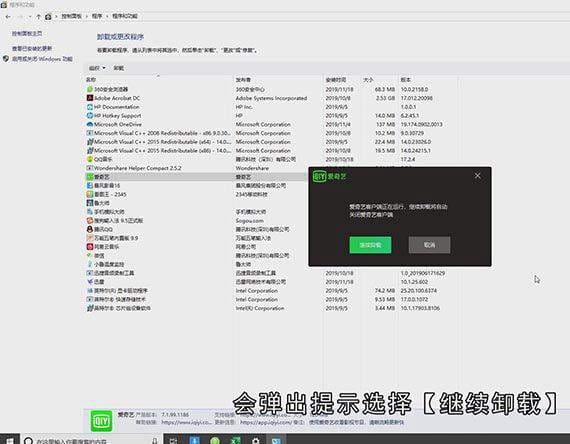Open the 组织 dropdown menu
570x444 pixels.
(97, 68)
